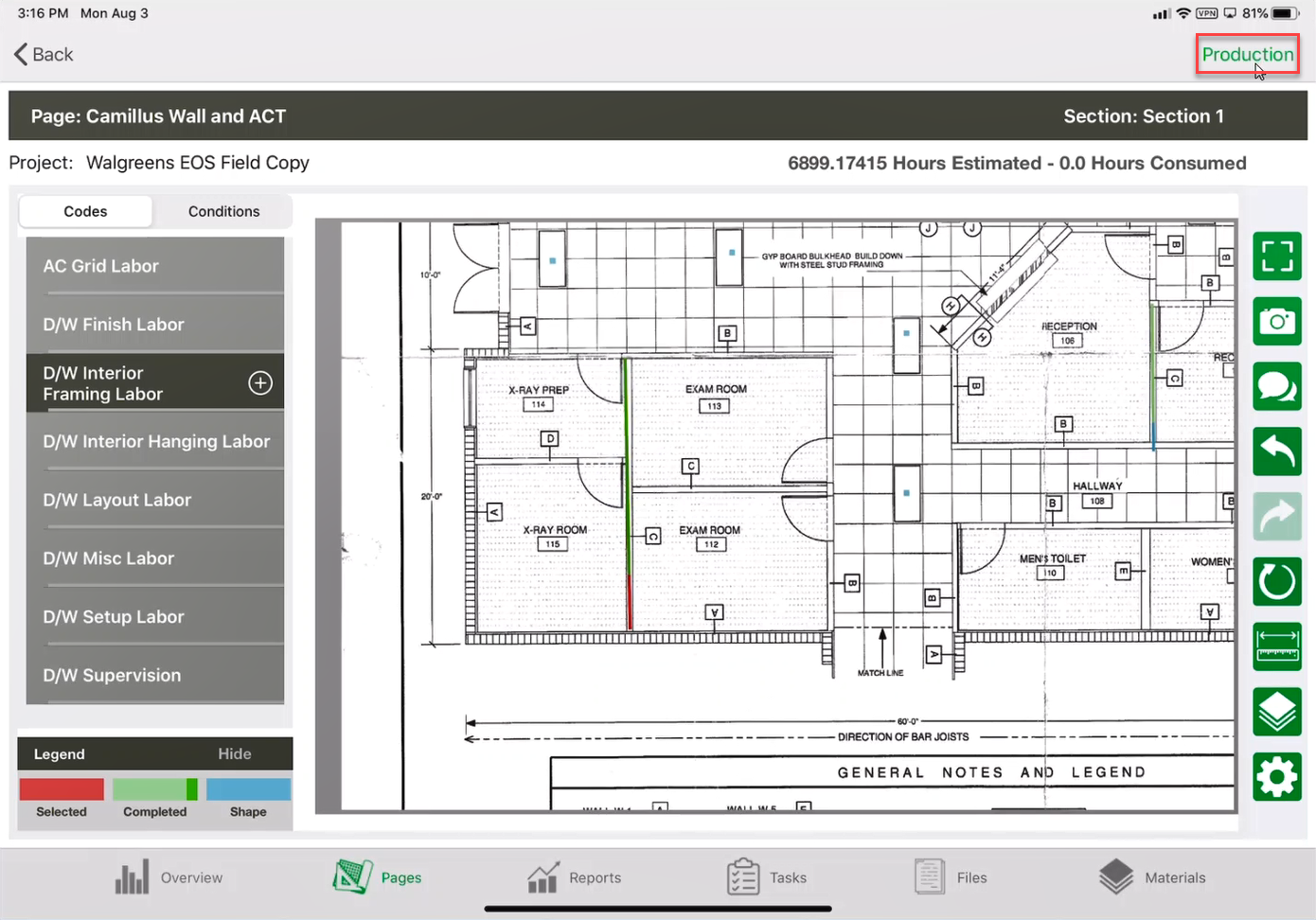This screenshot has width=1316, height=920.
Task: Select the ruler measurement tool
Action: [x=1276, y=646]
